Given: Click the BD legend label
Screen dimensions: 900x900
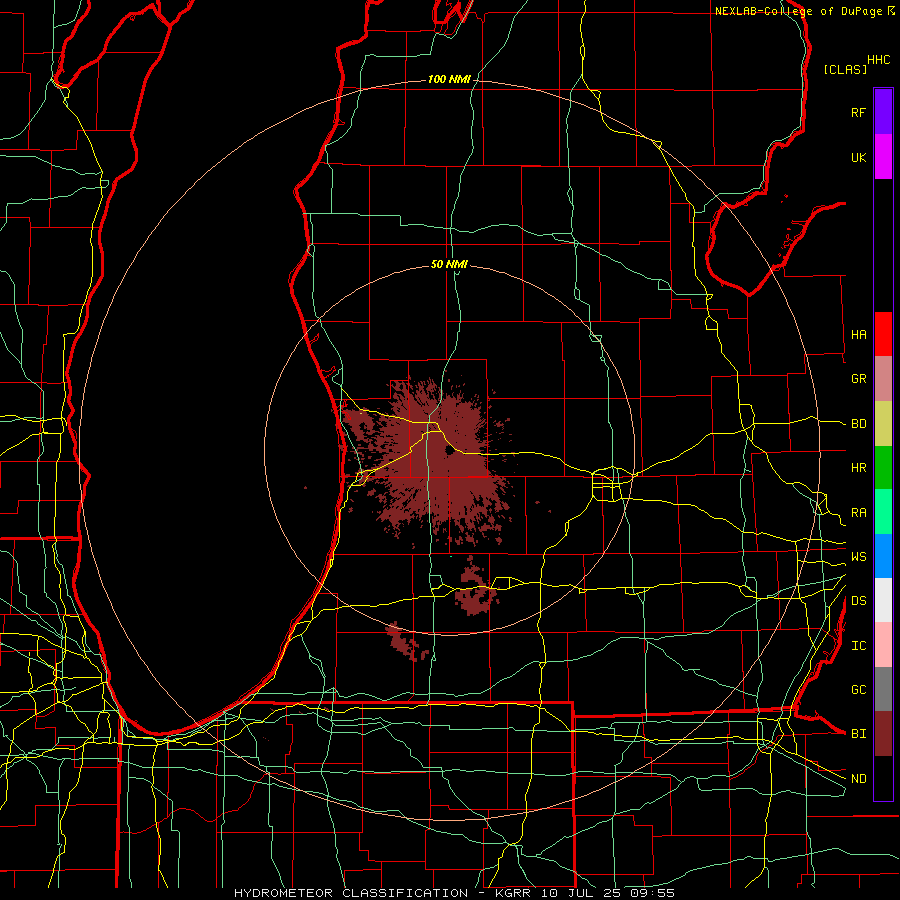Looking at the screenshot, I should click(858, 424).
